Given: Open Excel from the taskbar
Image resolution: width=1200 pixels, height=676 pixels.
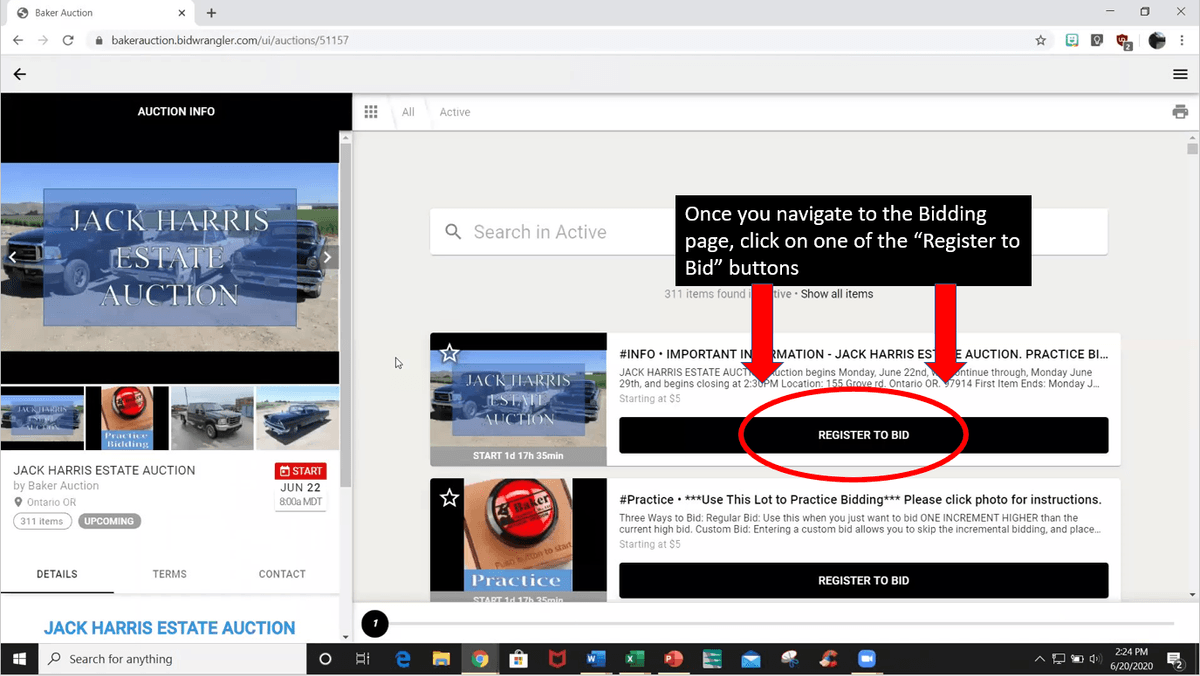Looking at the screenshot, I should click(634, 659).
